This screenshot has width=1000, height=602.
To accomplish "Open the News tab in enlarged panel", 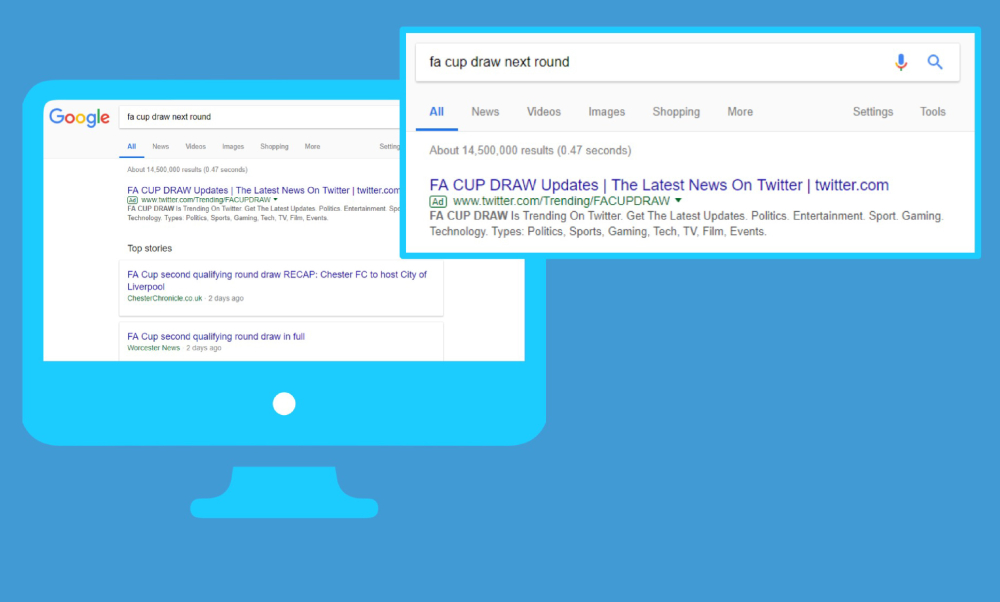I will (x=485, y=112).
